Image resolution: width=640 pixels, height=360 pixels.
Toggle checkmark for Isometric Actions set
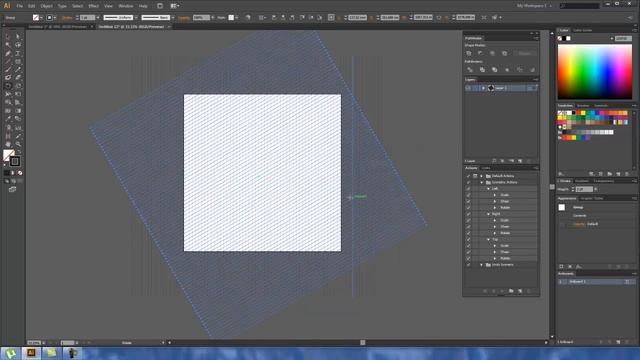(x=468, y=182)
